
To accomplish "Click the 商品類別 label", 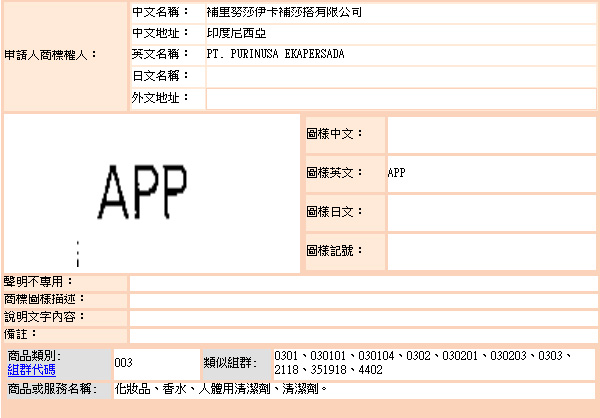I will 34,356.
